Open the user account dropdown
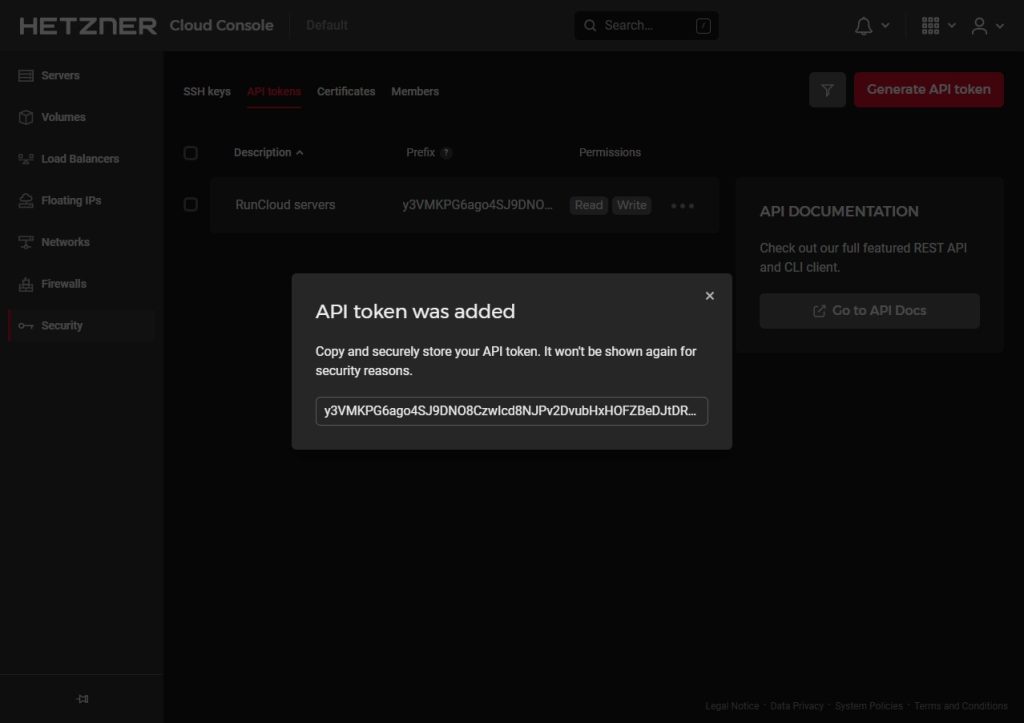 pyautogui.click(x=981, y=25)
